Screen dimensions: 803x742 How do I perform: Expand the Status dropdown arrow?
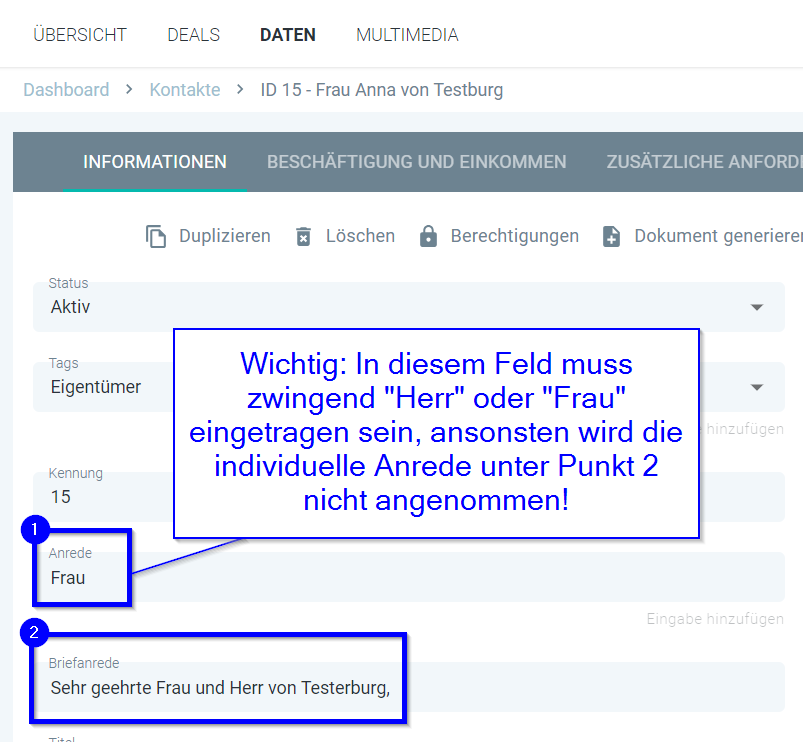[757, 307]
